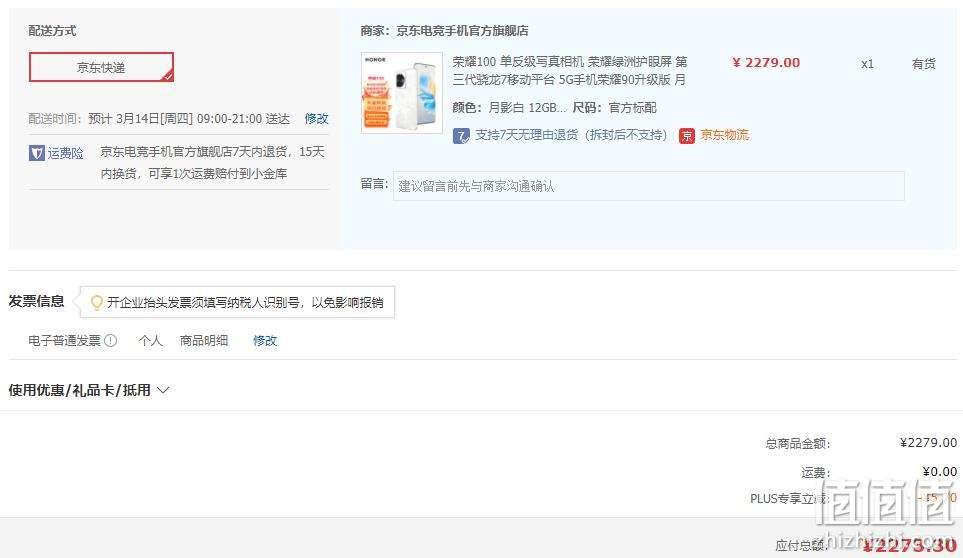Click the 电子普通发票 text
Screen dimensions: 963x558
click(x=64, y=340)
